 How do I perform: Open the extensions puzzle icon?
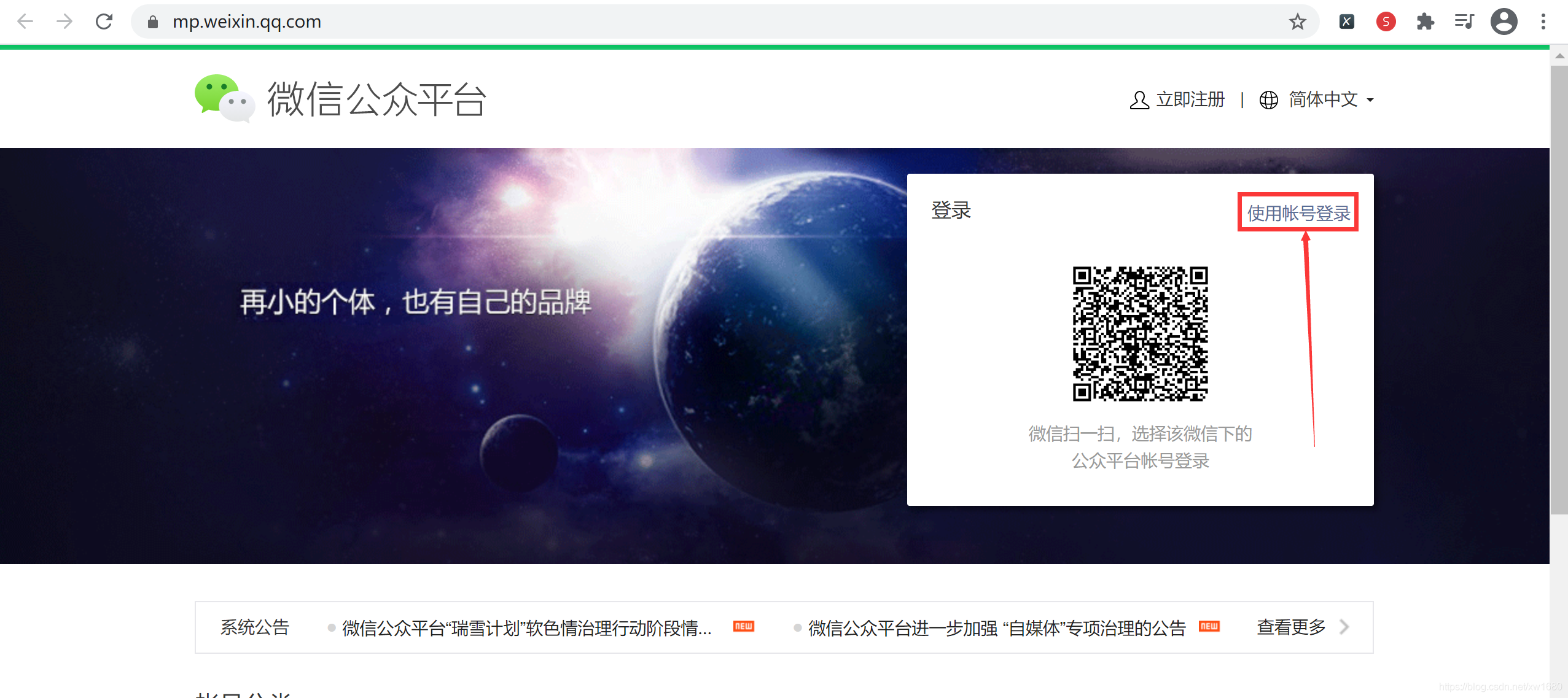(x=1425, y=22)
